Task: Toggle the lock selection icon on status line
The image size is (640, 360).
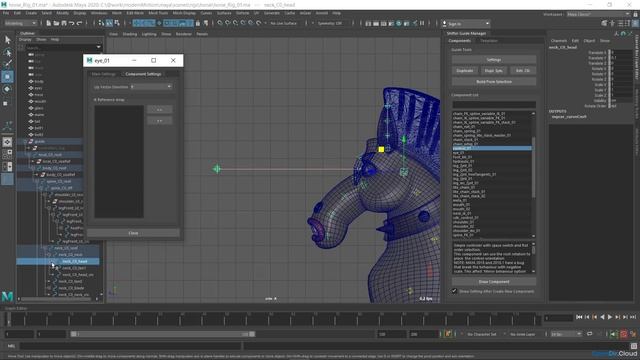Action: point(198,23)
